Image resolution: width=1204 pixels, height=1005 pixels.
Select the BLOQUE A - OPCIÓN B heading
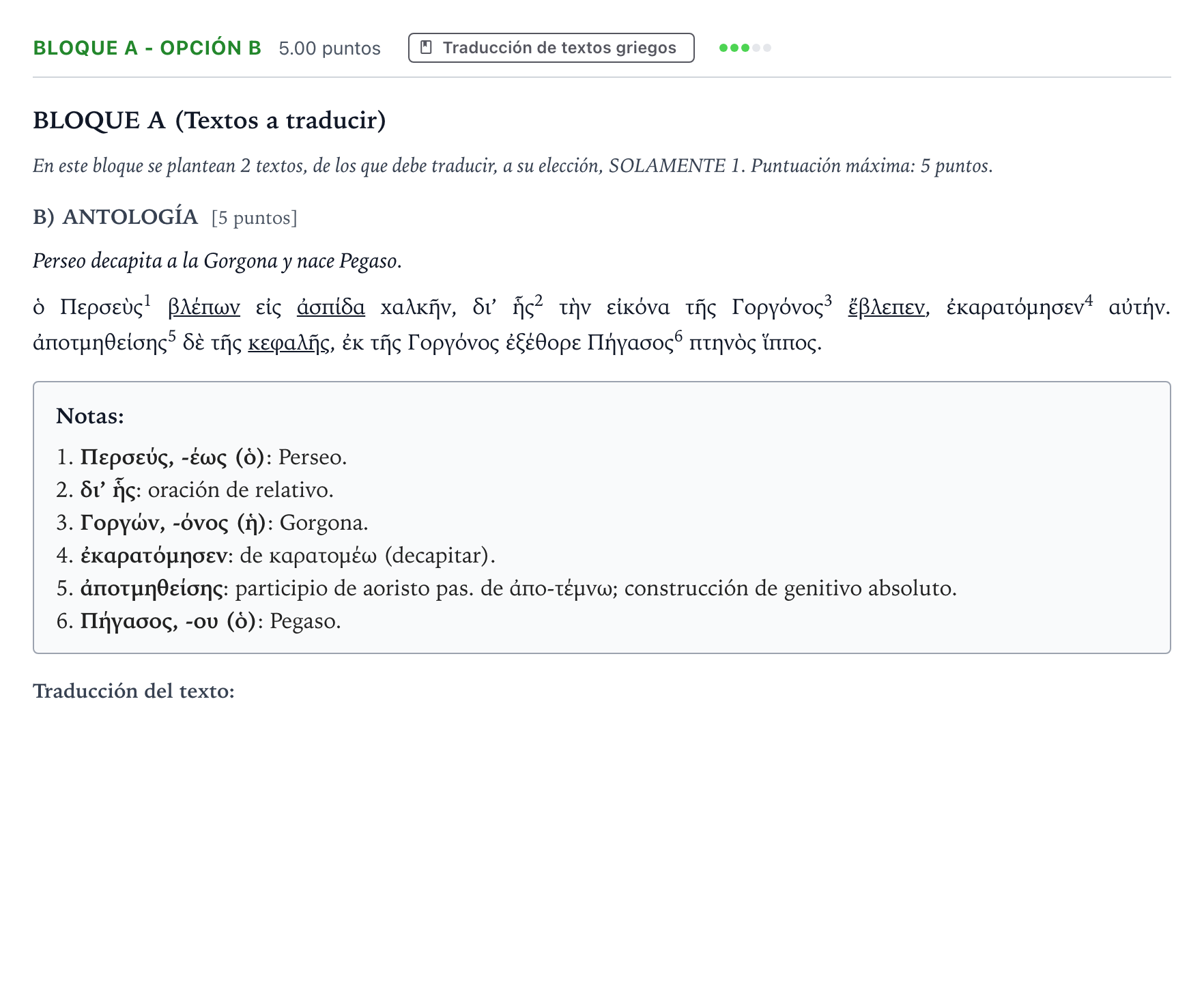(x=147, y=48)
